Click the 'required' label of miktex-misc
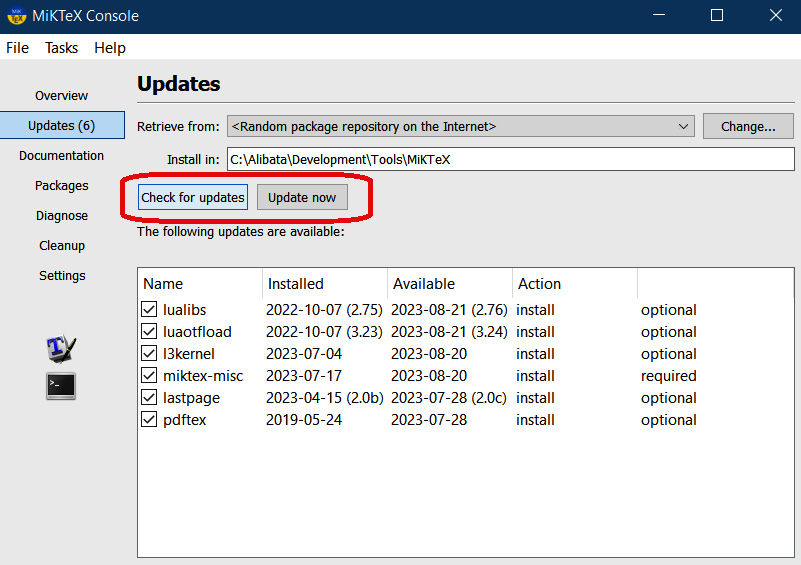Screen dimensions: 801x565 pyautogui.click(x=669, y=375)
